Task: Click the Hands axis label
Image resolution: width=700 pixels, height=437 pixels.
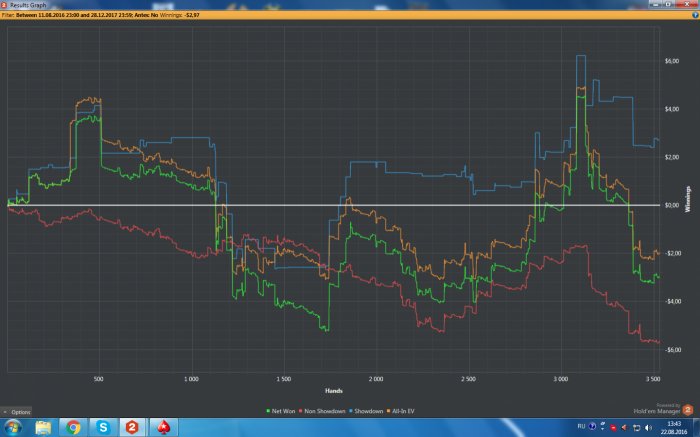Action: 333,391
